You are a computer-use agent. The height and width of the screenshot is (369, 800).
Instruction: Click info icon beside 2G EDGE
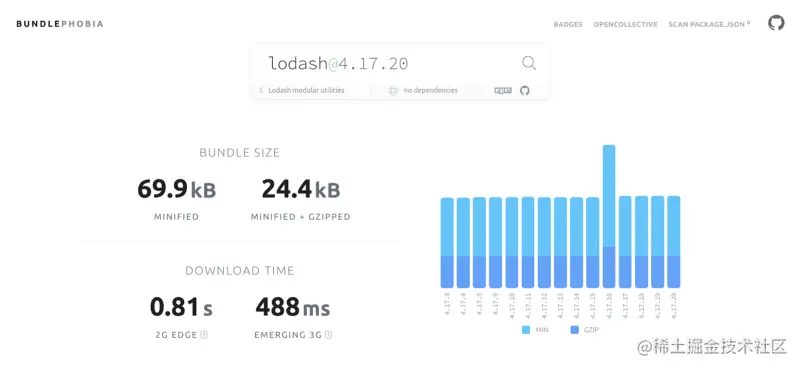point(204,335)
